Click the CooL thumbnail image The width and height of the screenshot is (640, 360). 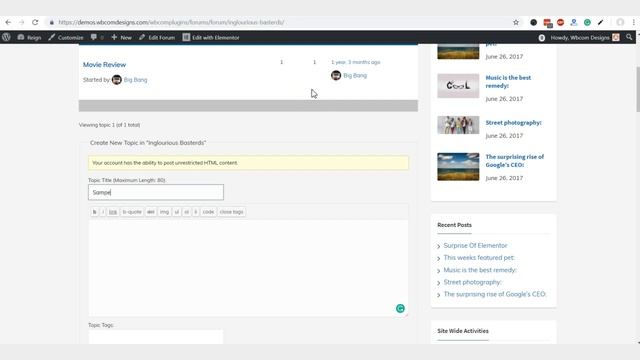[458, 86]
